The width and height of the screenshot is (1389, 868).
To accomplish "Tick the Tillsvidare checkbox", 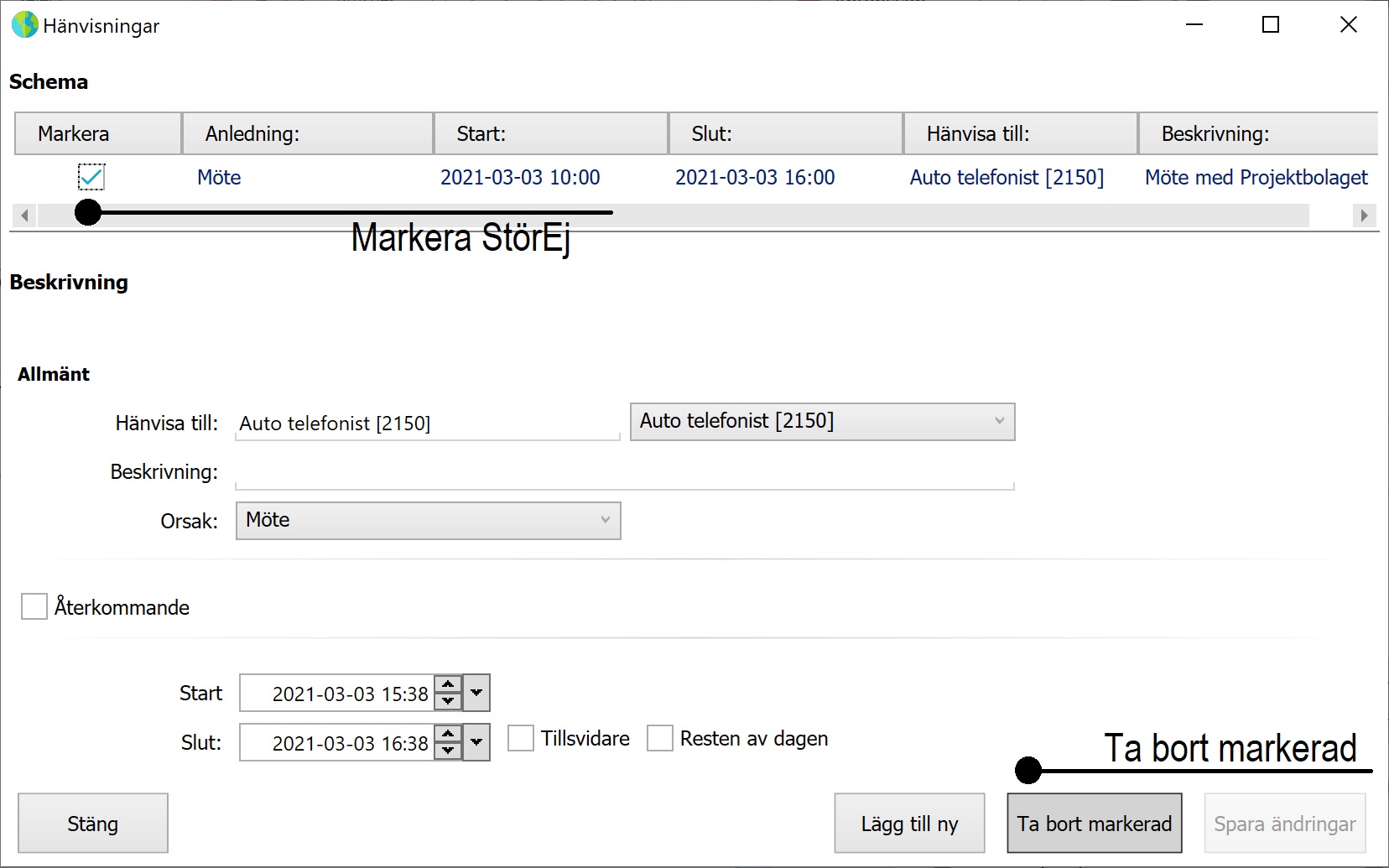I will [x=521, y=738].
